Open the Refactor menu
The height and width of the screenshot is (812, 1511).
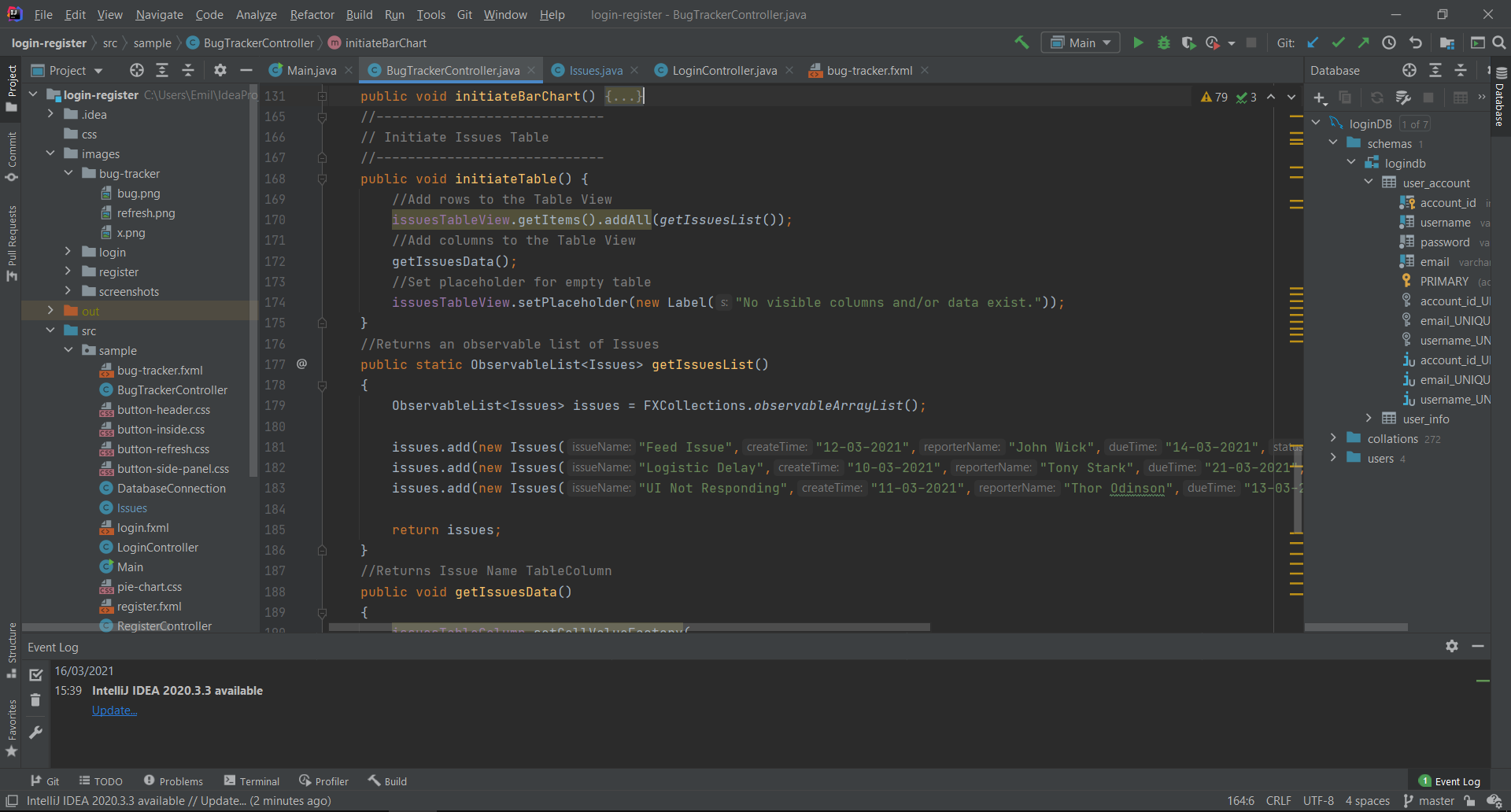pos(312,15)
